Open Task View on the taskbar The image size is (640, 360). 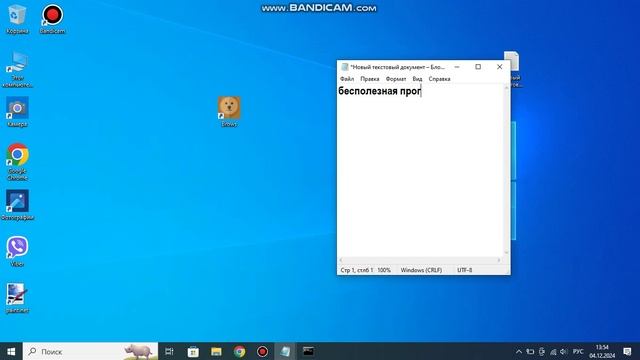[169, 351]
